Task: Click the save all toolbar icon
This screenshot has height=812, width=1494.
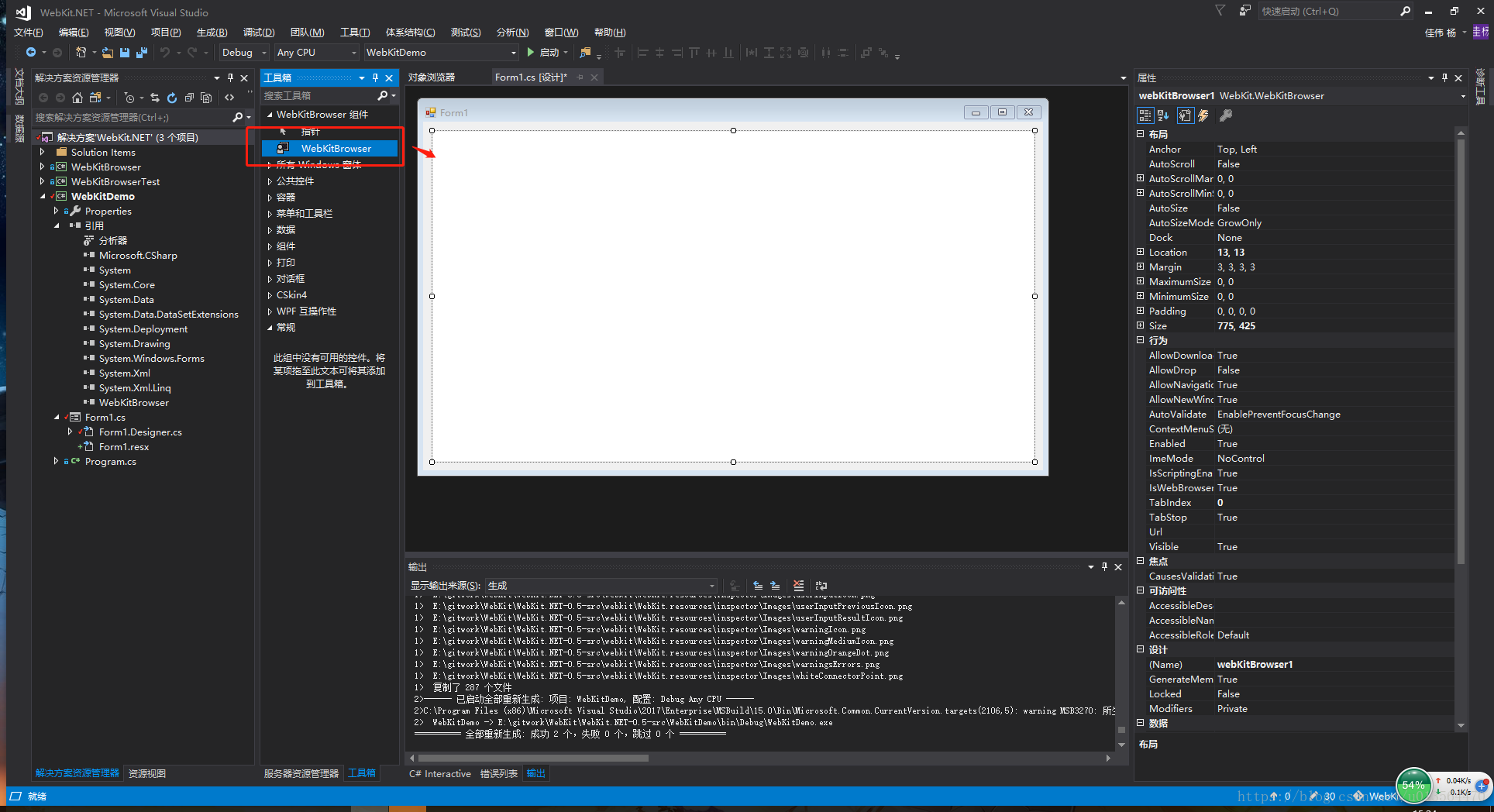Action: coord(142,53)
